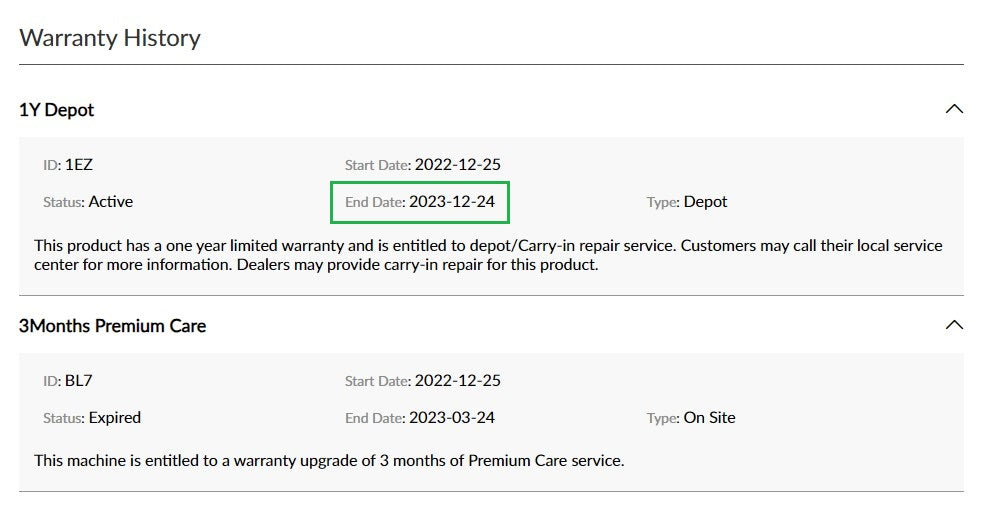Click the Expired status value
The image size is (990, 513).
pyautogui.click(x=115, y=418)
